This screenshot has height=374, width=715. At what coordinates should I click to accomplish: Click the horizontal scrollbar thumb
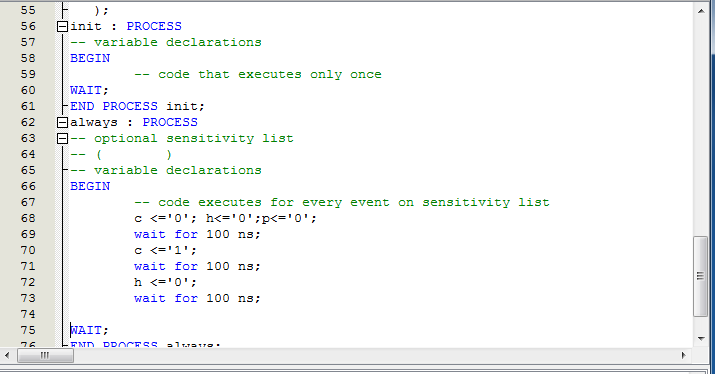tap(45, 355)
